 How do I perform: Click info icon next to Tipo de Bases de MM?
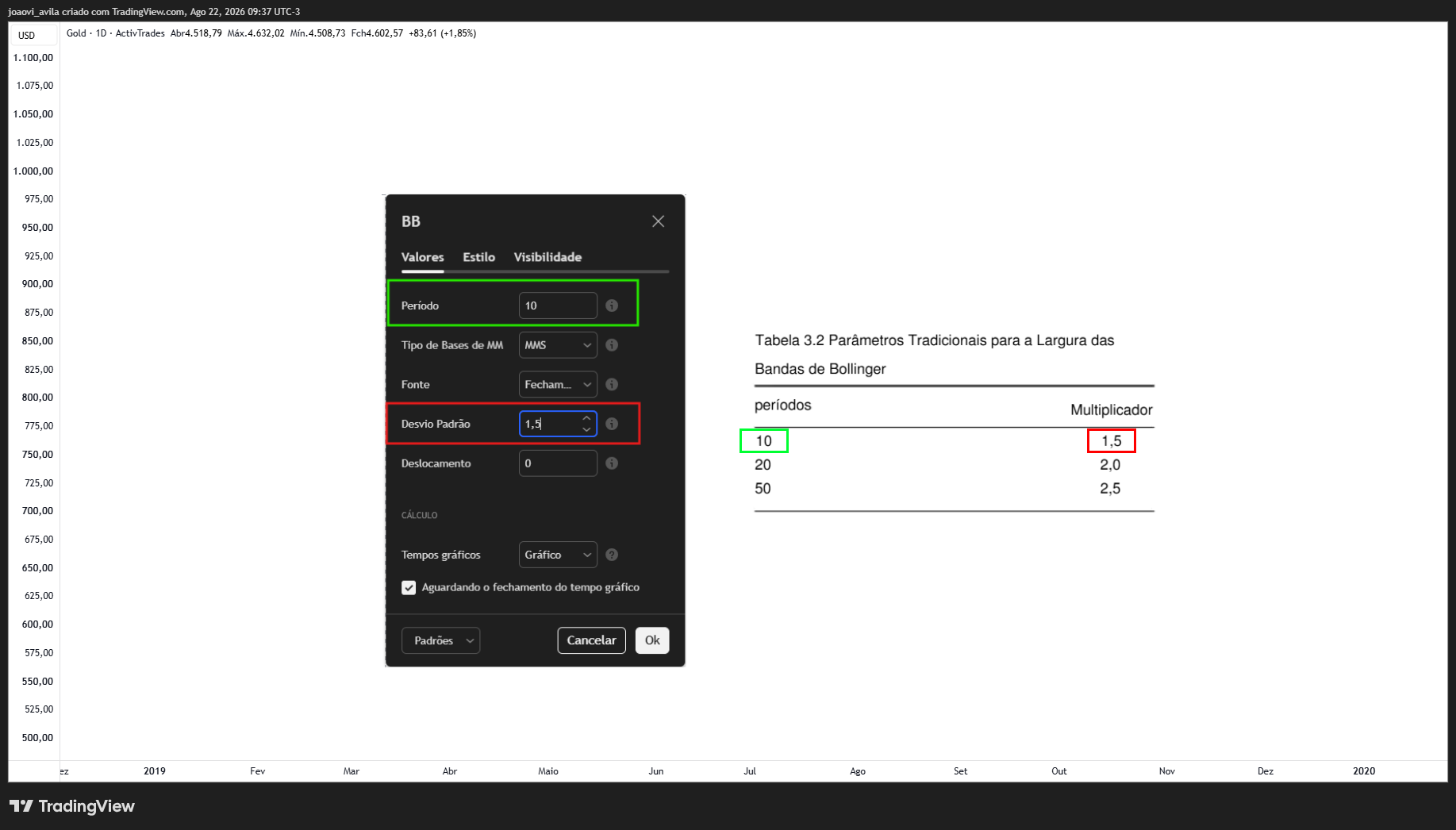[x=612, y=345]
